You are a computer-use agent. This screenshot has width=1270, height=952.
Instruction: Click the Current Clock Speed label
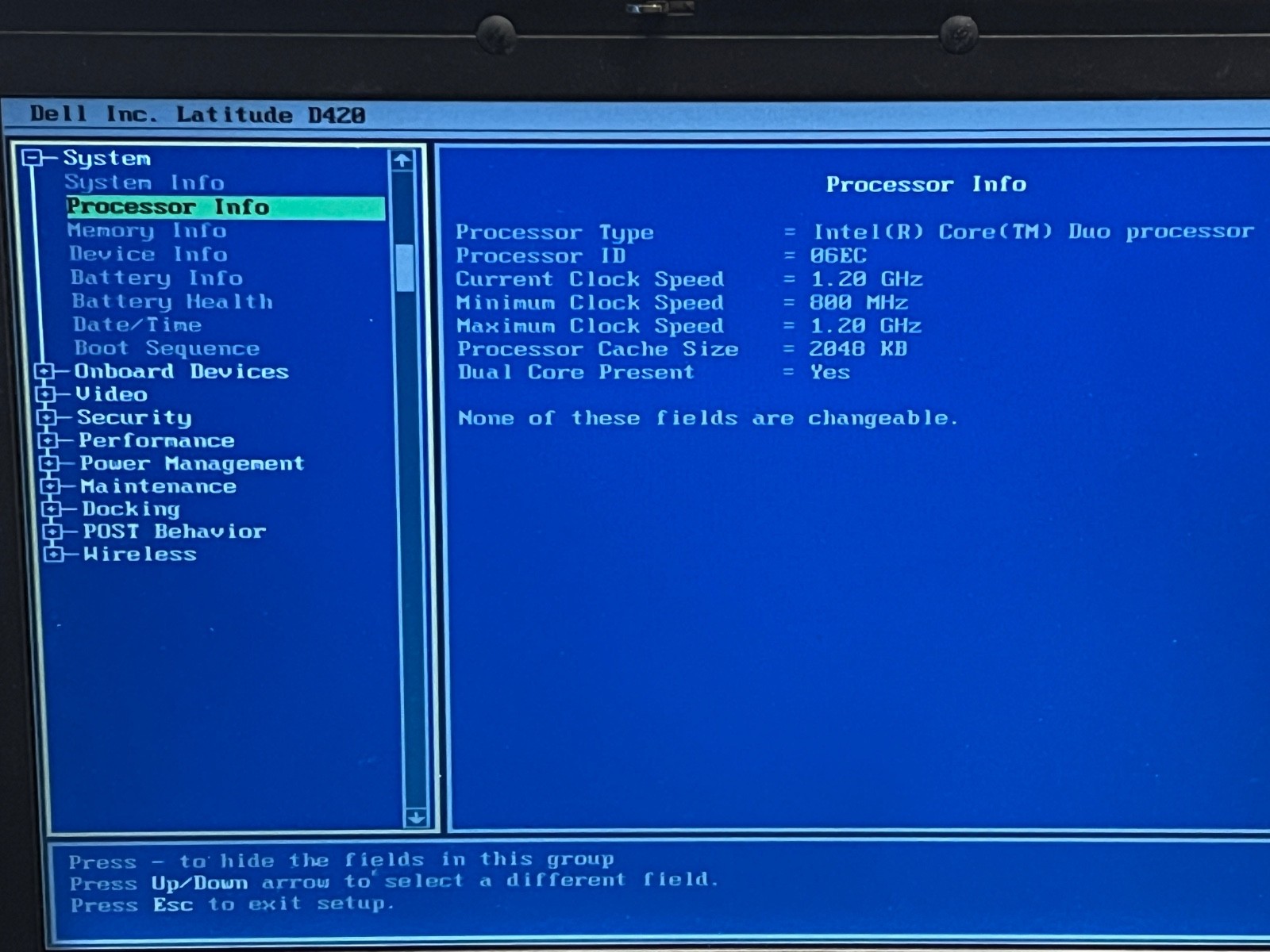[590, 279]
